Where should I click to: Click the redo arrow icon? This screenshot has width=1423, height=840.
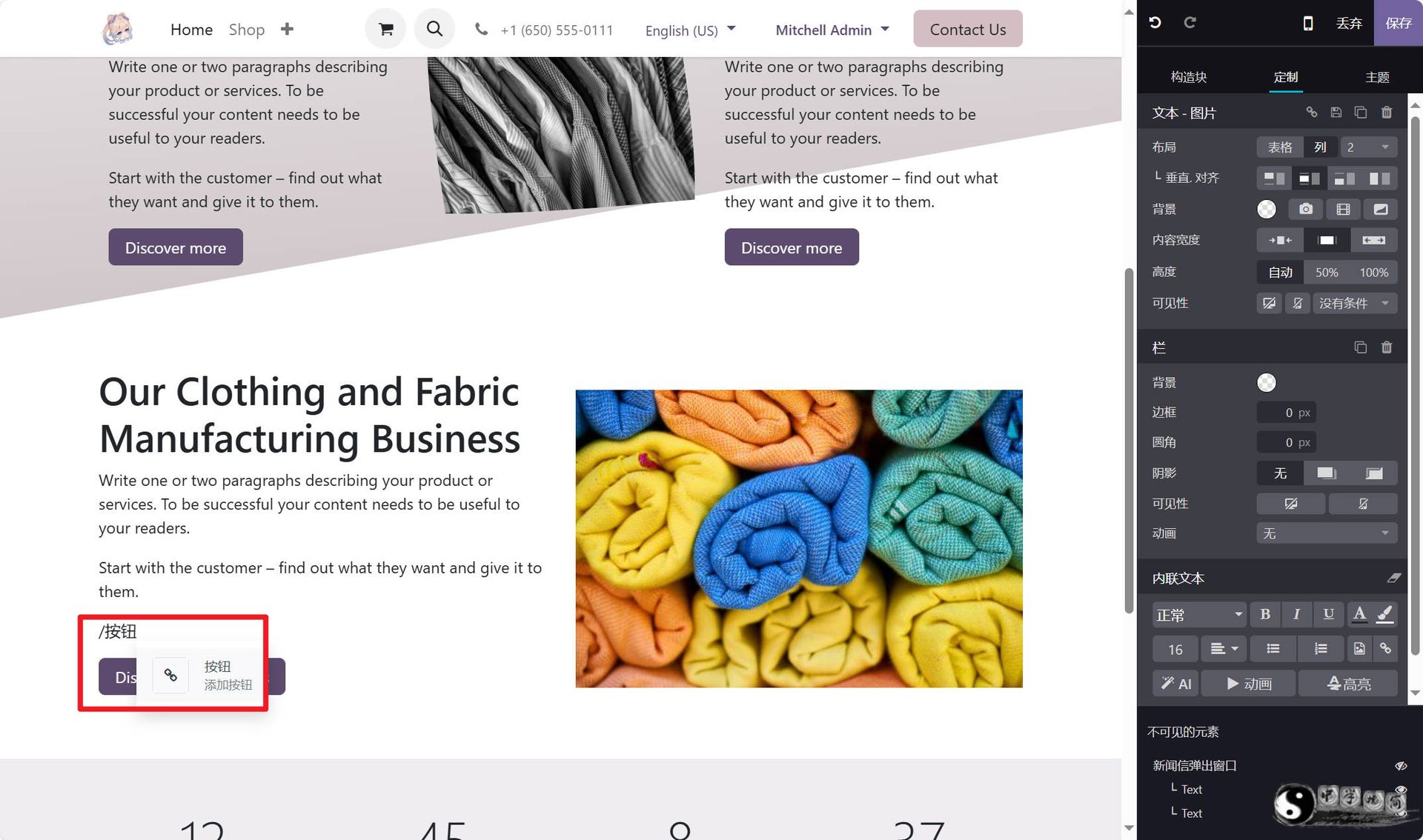pyautogui.click(x=1190, y=23)
